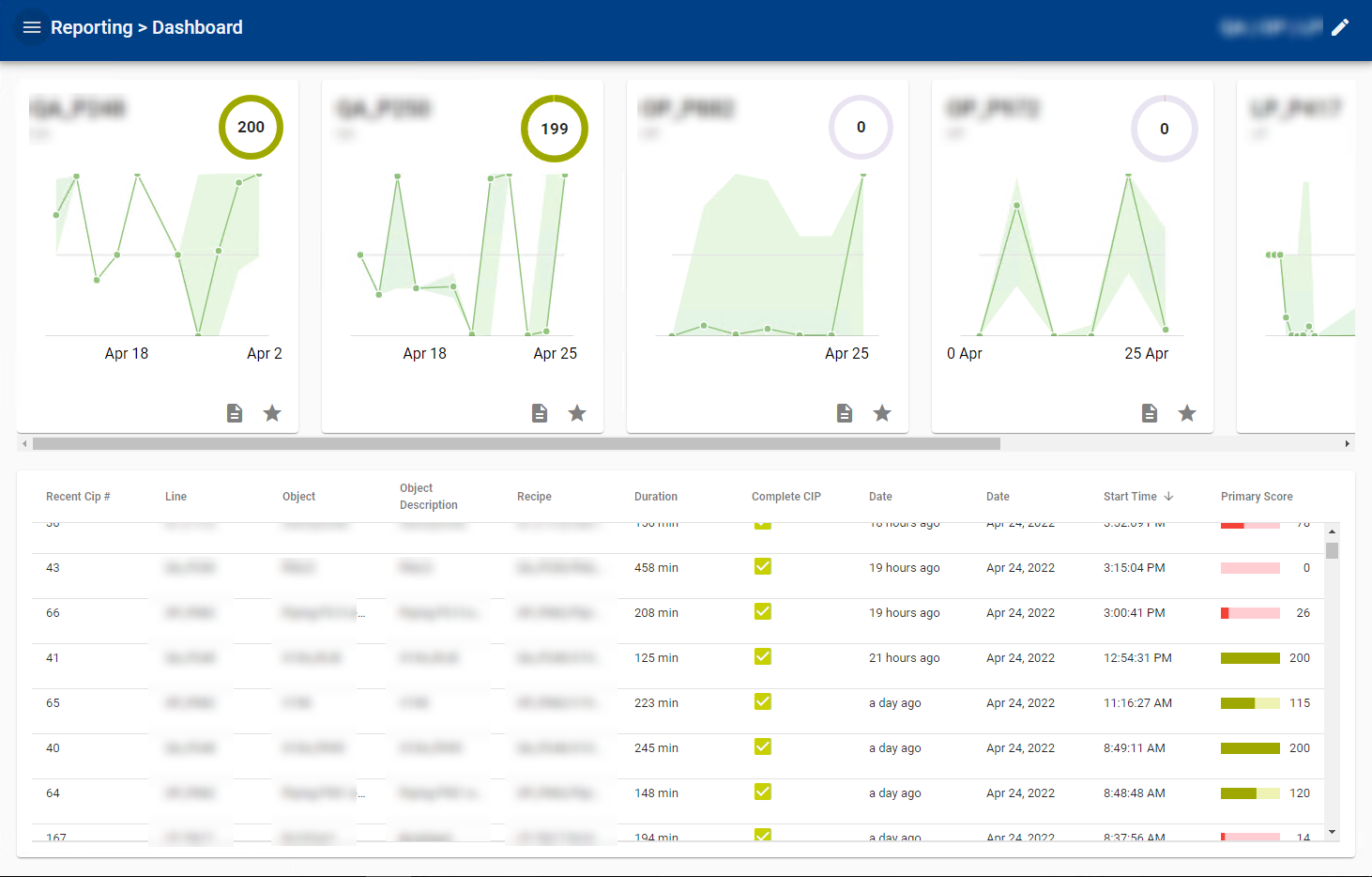Open report document icon on first card
1372x877 pixels.
pyautogui.click(x=235, y=413)
